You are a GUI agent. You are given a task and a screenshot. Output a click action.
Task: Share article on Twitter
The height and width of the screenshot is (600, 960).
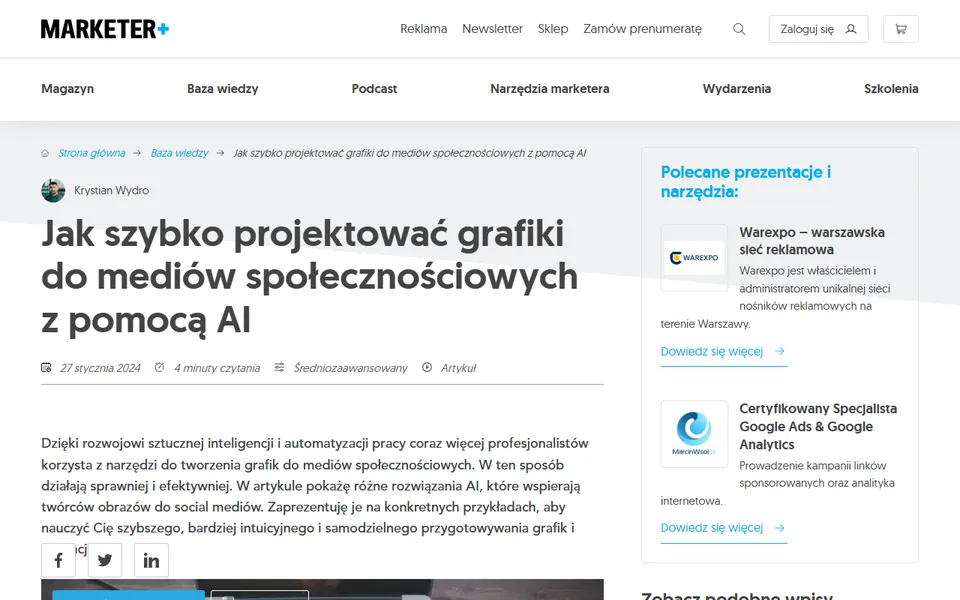tap(105, 560)
